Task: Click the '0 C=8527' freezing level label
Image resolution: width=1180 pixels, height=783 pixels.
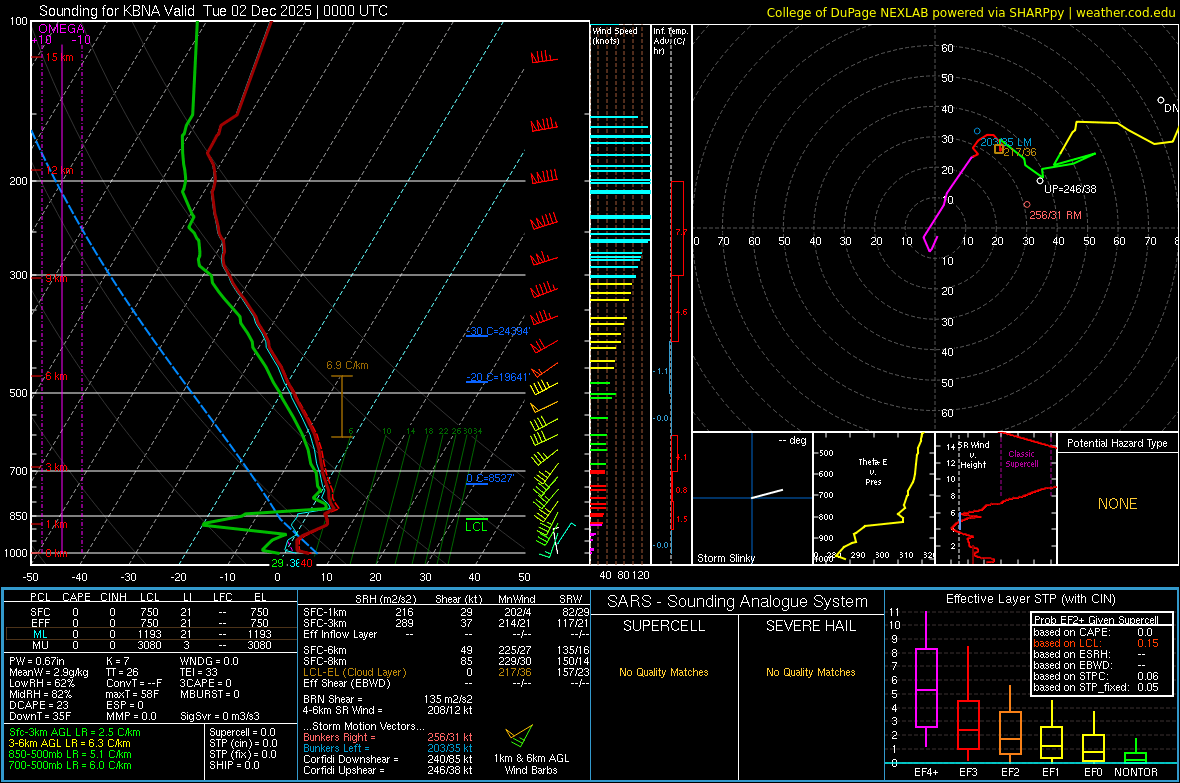Action: (x=490, y=478)
